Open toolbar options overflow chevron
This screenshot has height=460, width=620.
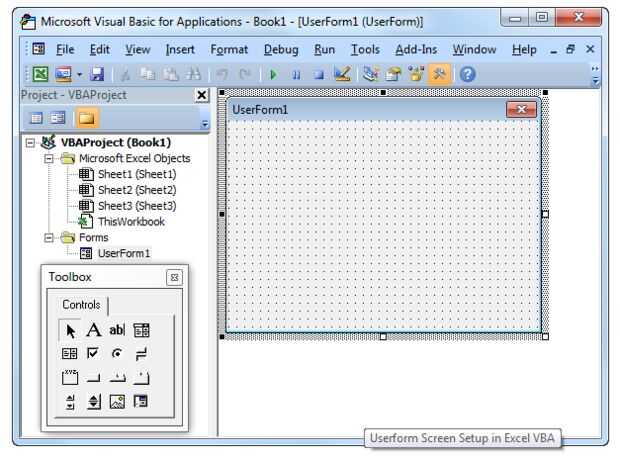pos(595,76)
